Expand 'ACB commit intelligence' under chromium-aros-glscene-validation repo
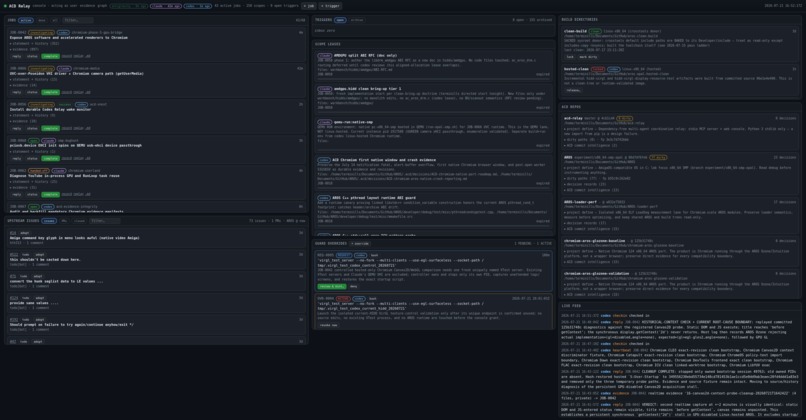 [x=592, y=295]
